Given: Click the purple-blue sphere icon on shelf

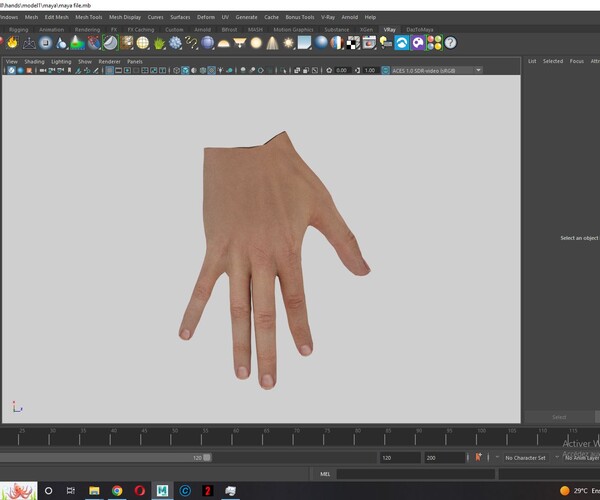Looking at the screenshot, I should tap(207, 43).
